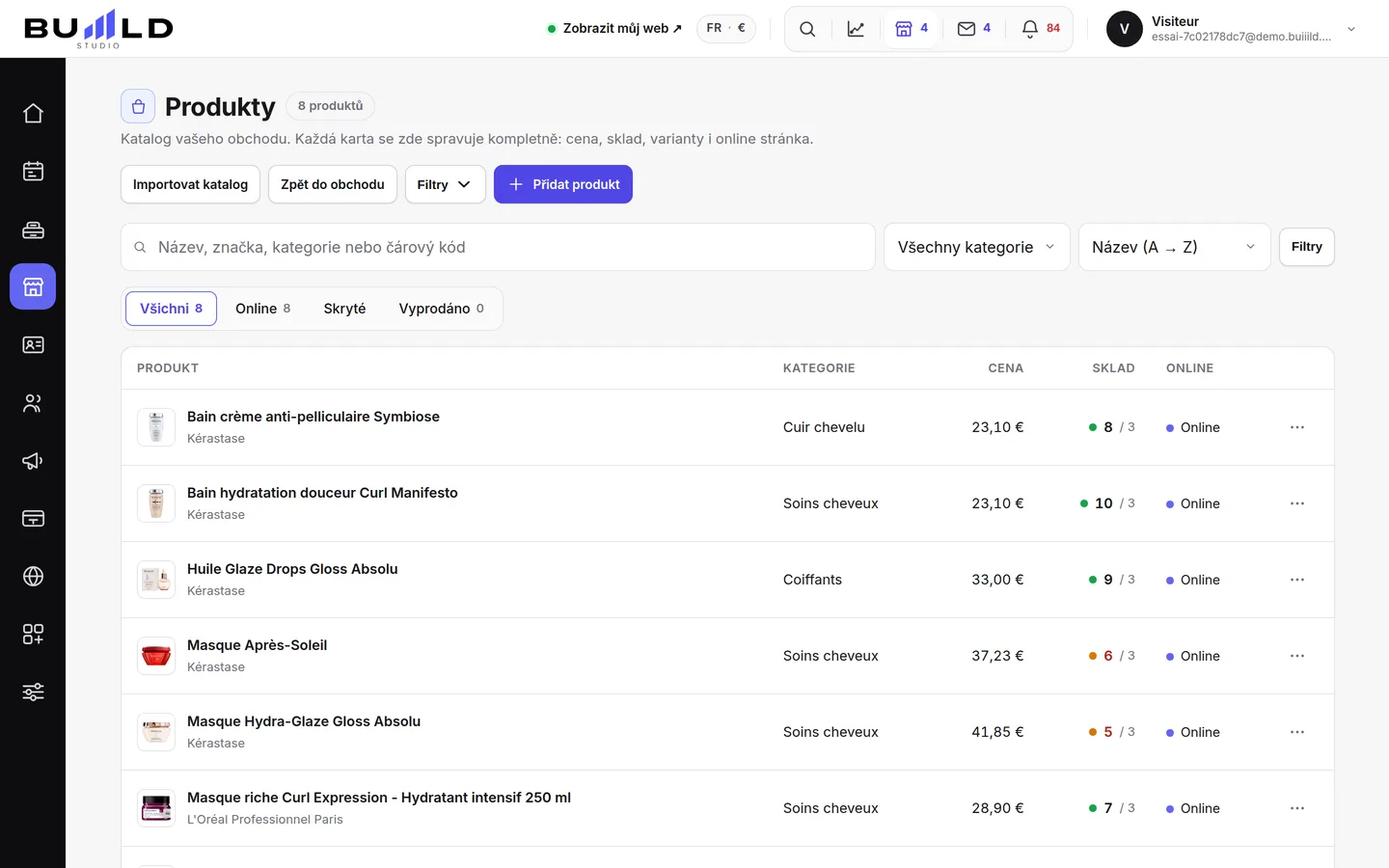The width and height of the screenshot is (1389, 868).
Task: Click the stock value 10 / 3
Action: pos(1107,503)
